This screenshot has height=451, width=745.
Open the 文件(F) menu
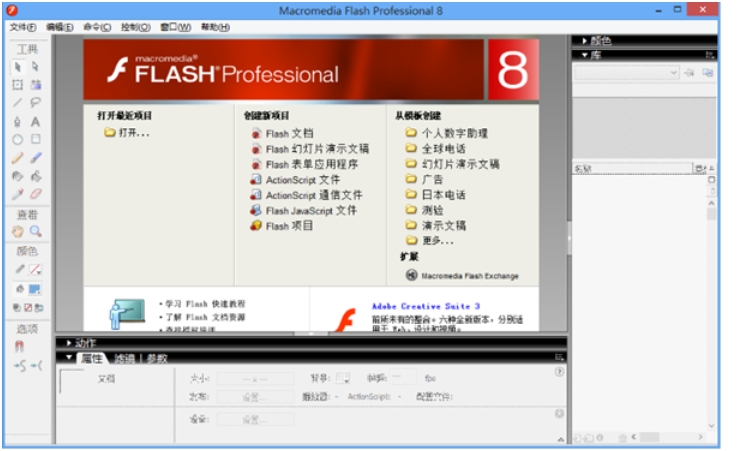23,27
